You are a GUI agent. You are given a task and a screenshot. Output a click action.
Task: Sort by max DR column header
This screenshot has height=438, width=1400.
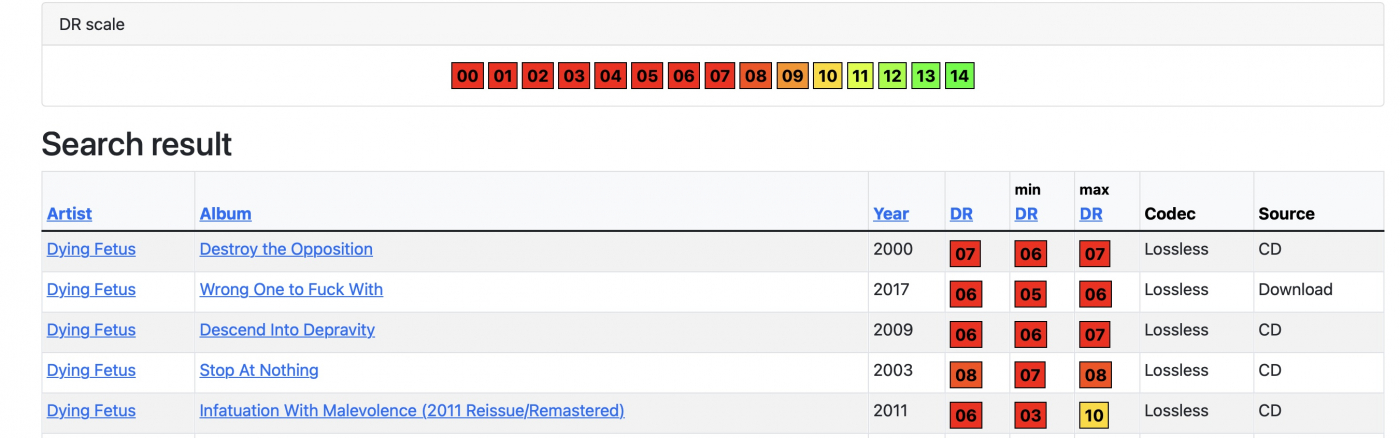click(x=1091, y=213)
